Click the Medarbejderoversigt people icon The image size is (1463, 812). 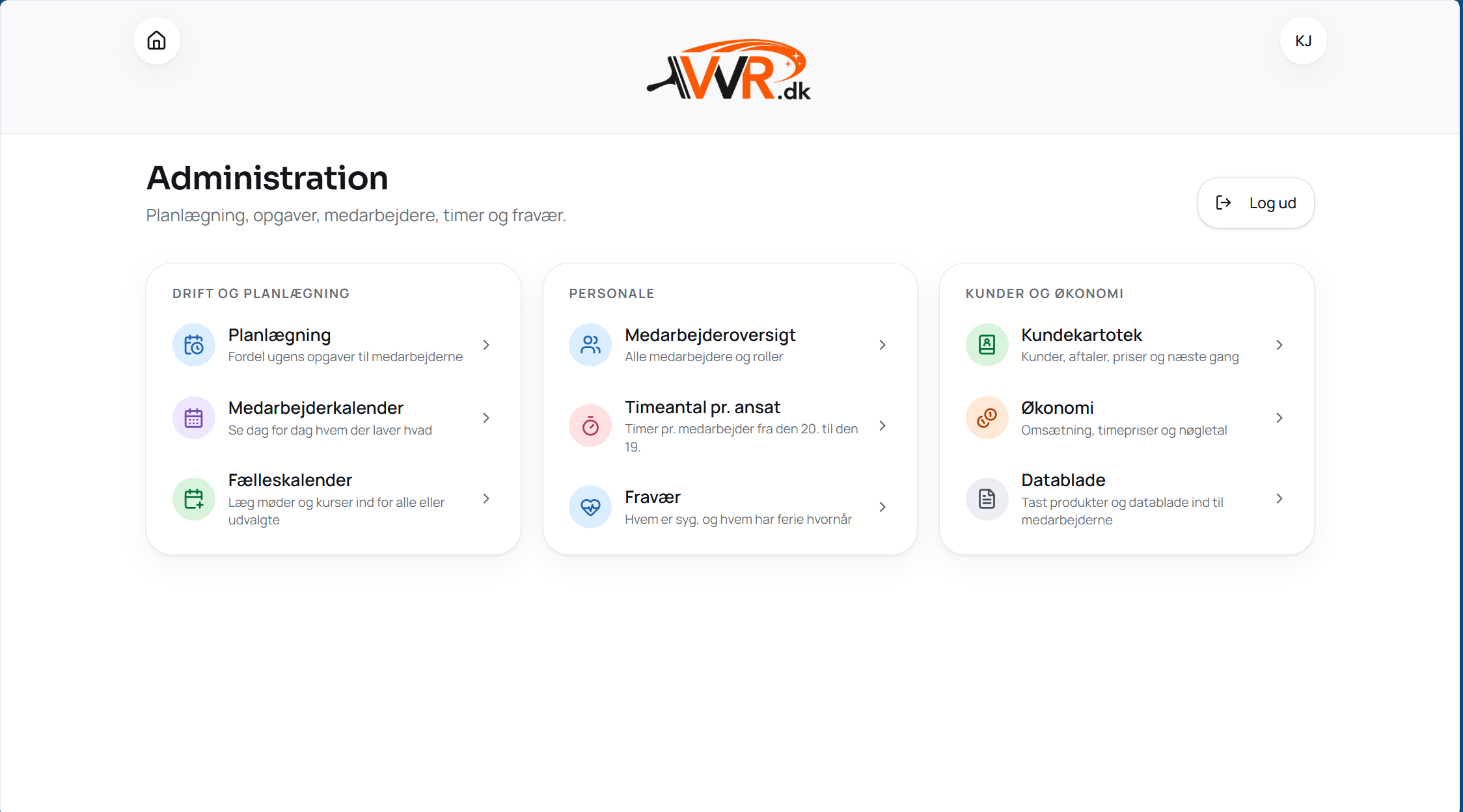click(x=590, y=345)
